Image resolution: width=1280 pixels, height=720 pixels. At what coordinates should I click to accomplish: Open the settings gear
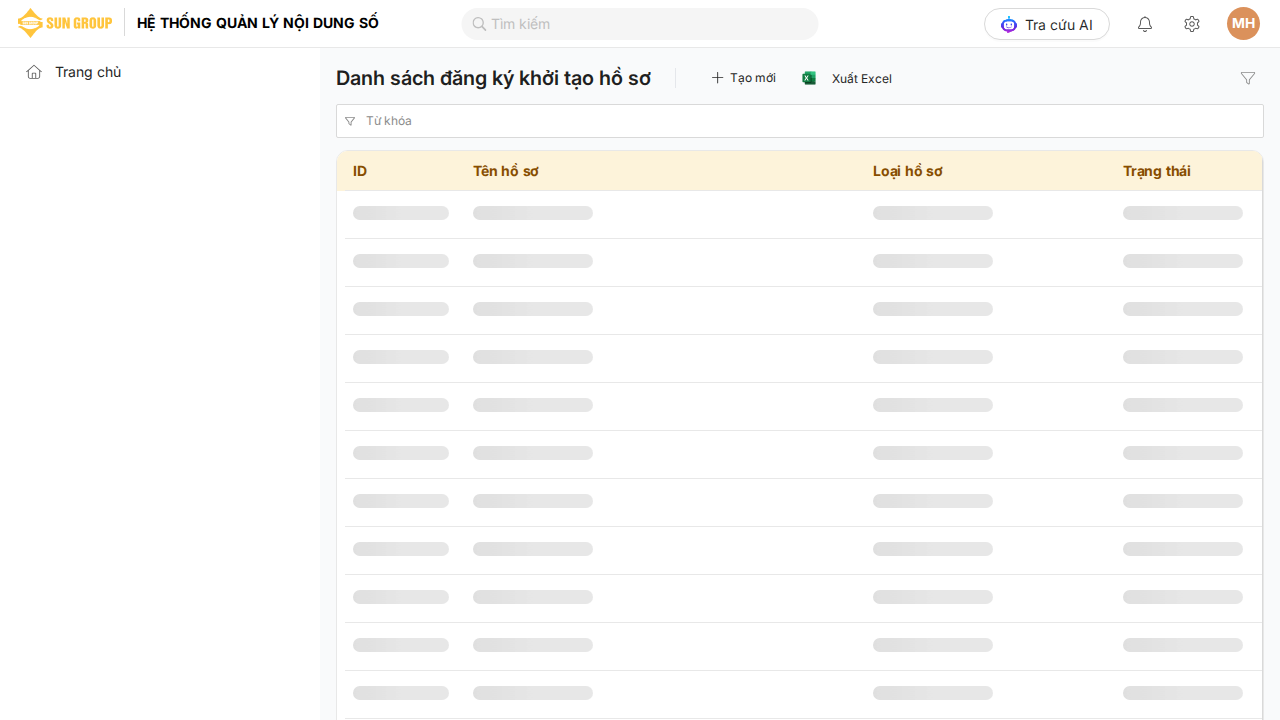pyautogui.click(x=1191, y=24)
